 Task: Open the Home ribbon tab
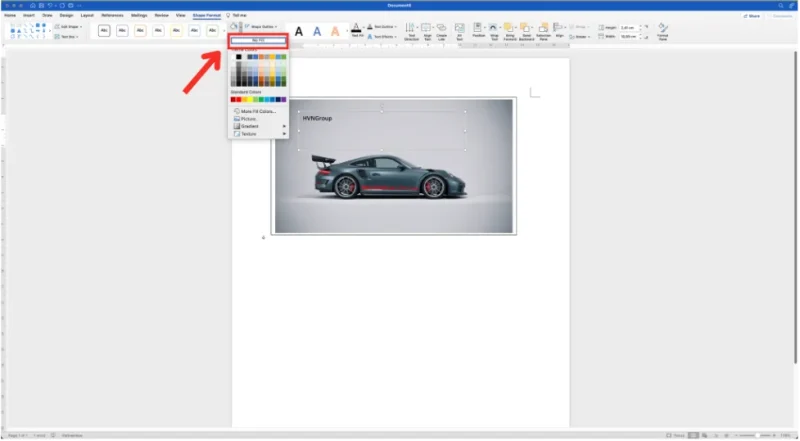pos(10,15)
